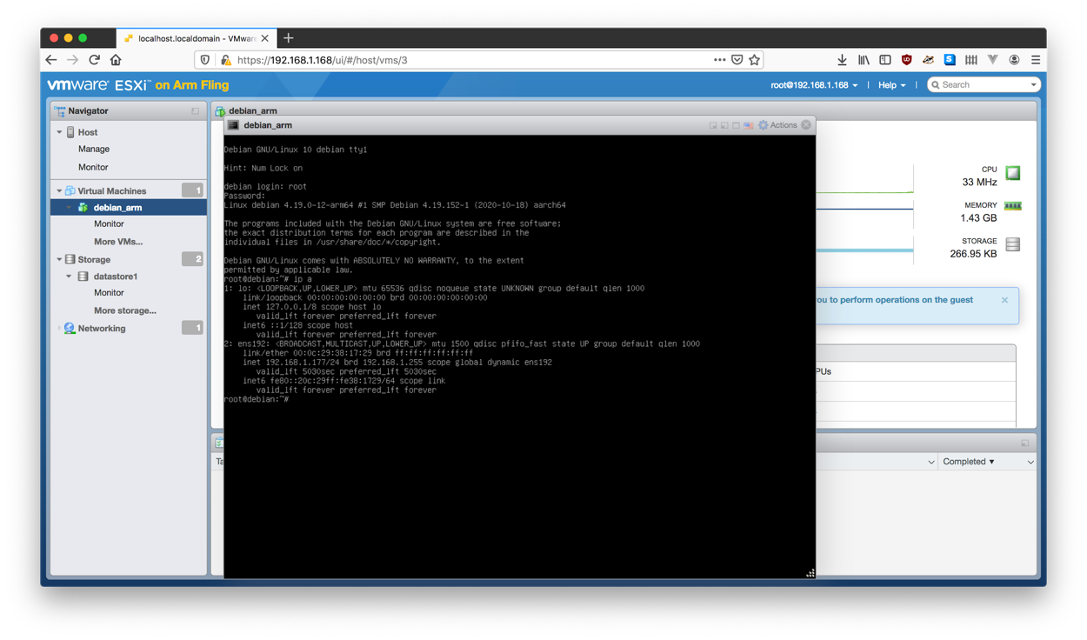Screen dimensions: 1087x640
Task: Grab the console window resize handle
Action: click(810, 573)
